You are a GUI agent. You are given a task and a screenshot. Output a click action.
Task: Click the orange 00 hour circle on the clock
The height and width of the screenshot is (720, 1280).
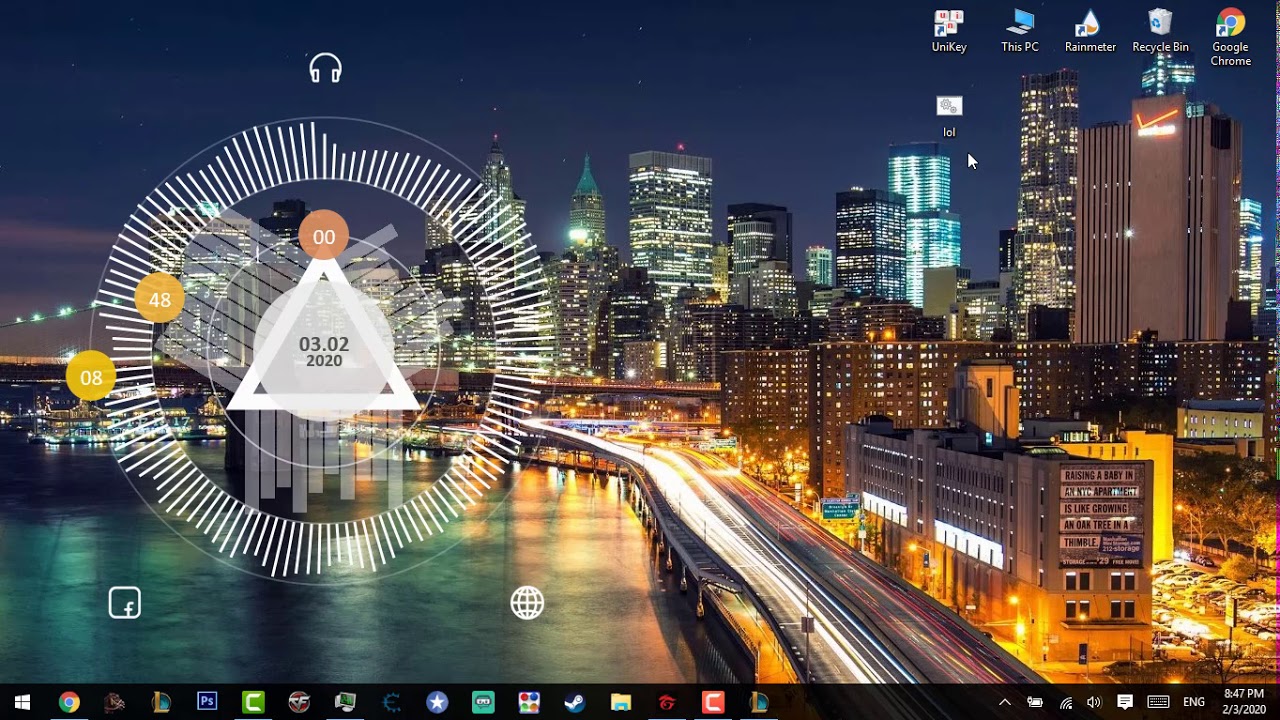point(324,237)
